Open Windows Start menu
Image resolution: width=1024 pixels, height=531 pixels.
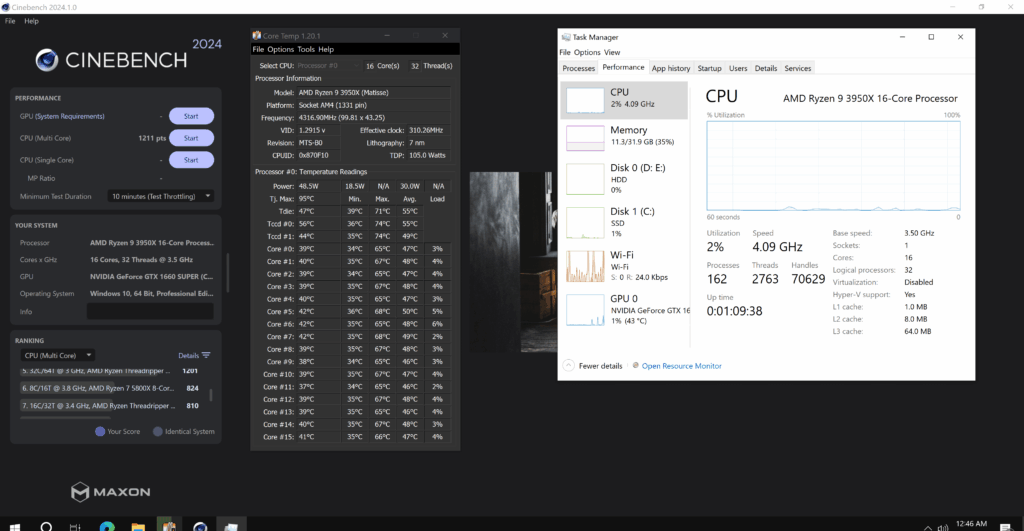(x=14, y=526)
